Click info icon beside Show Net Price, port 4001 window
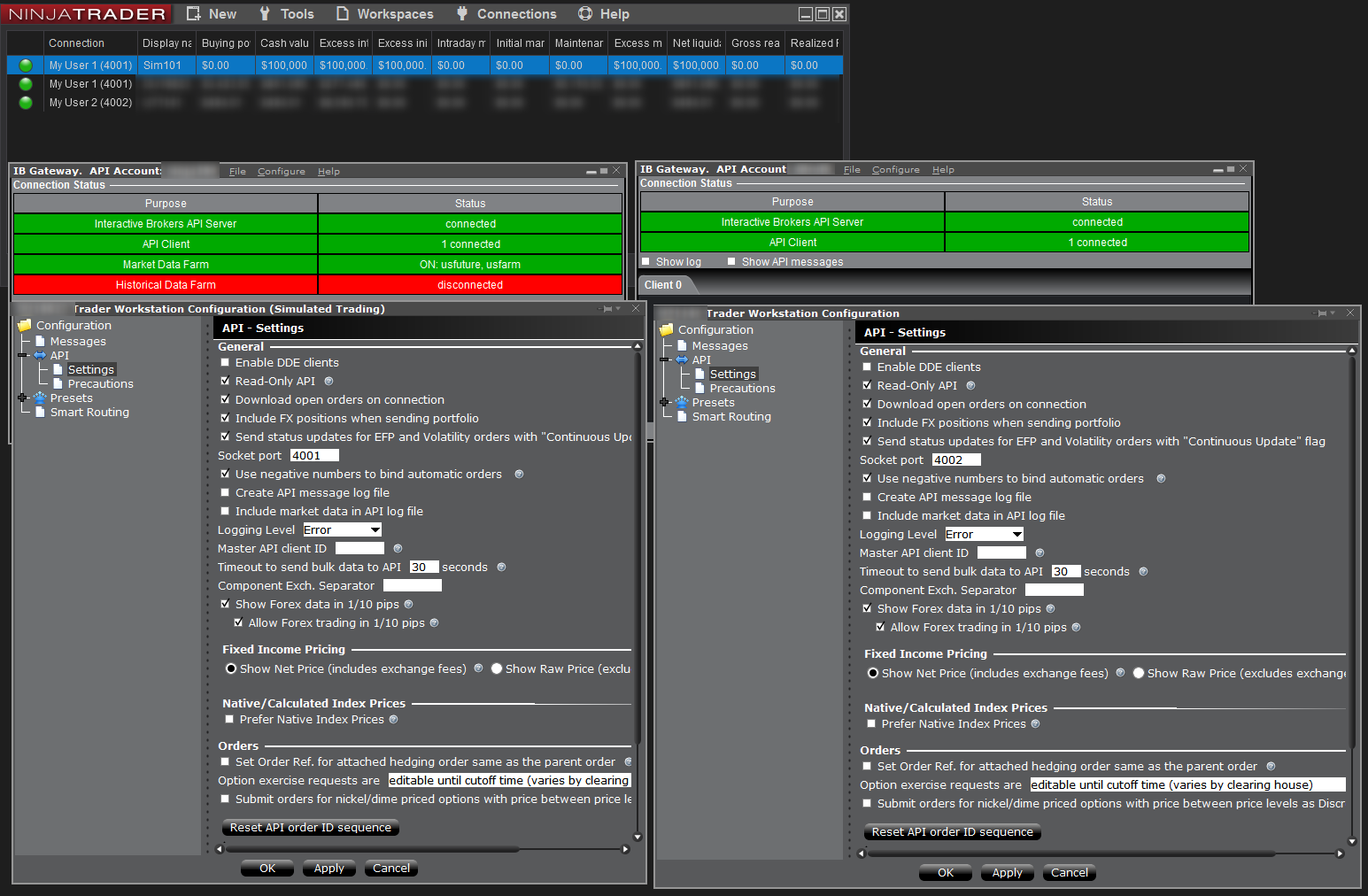The height and width of the screenshot is (896, 1368). 478,668
